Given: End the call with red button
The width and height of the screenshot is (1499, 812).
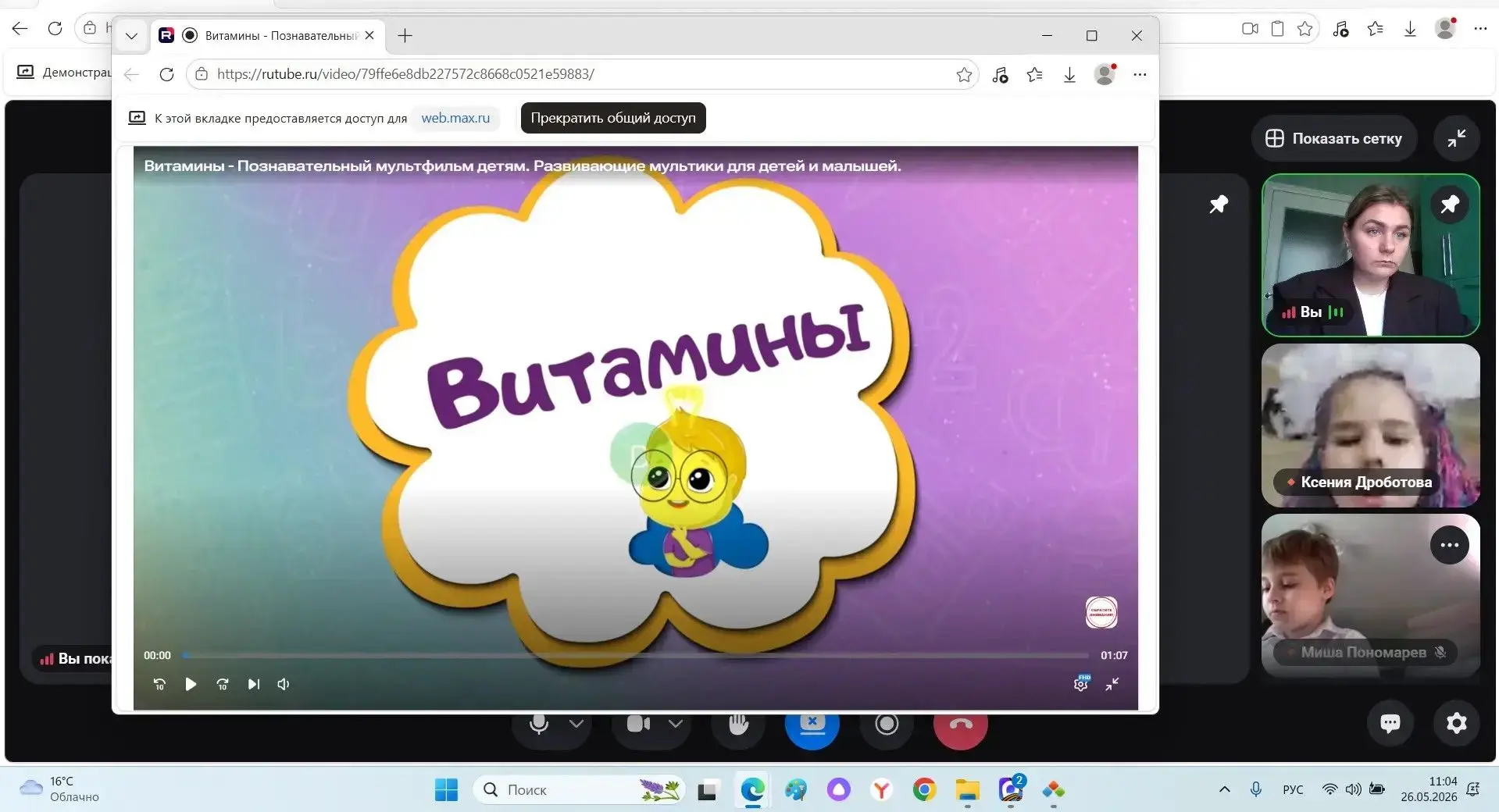Looking at the screenshot, I should coord(961,725).
